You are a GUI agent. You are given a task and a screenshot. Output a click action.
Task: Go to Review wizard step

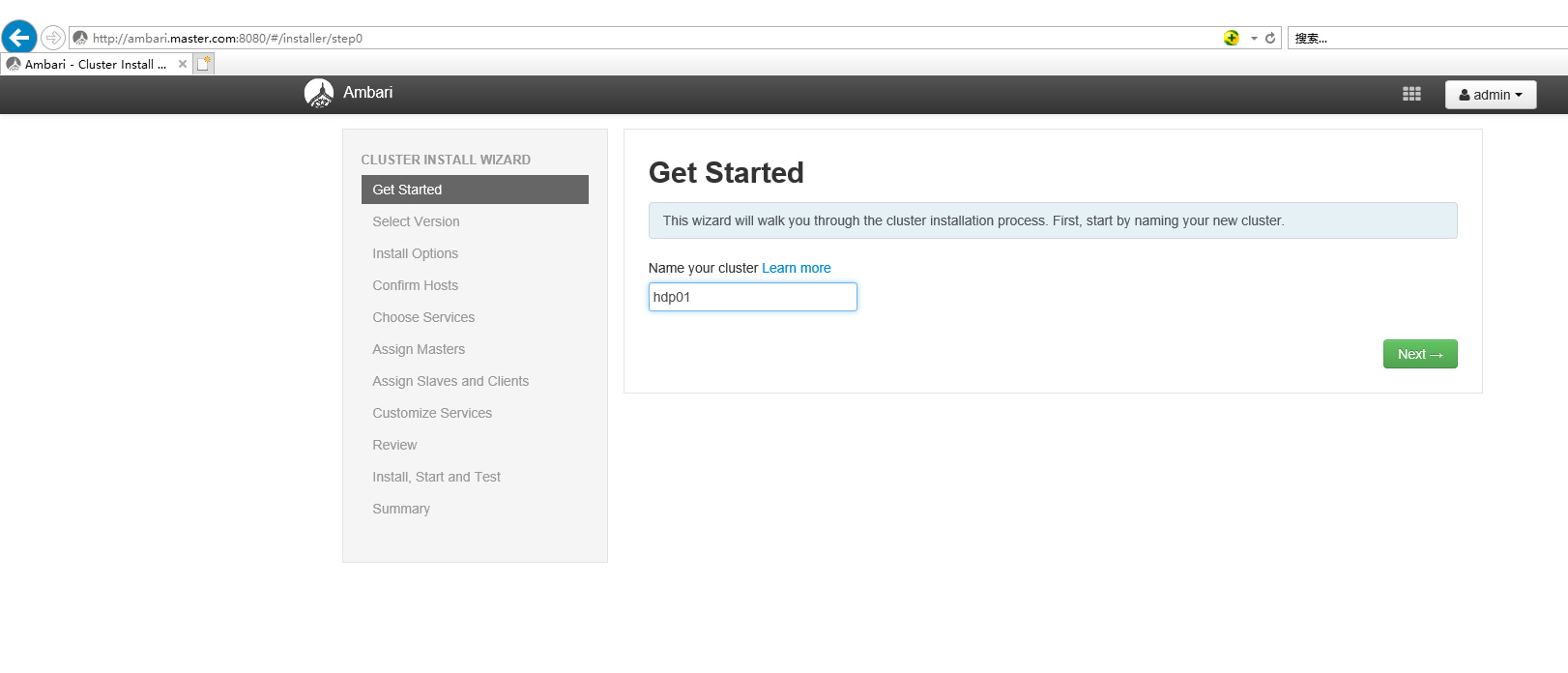coord(394,445)
